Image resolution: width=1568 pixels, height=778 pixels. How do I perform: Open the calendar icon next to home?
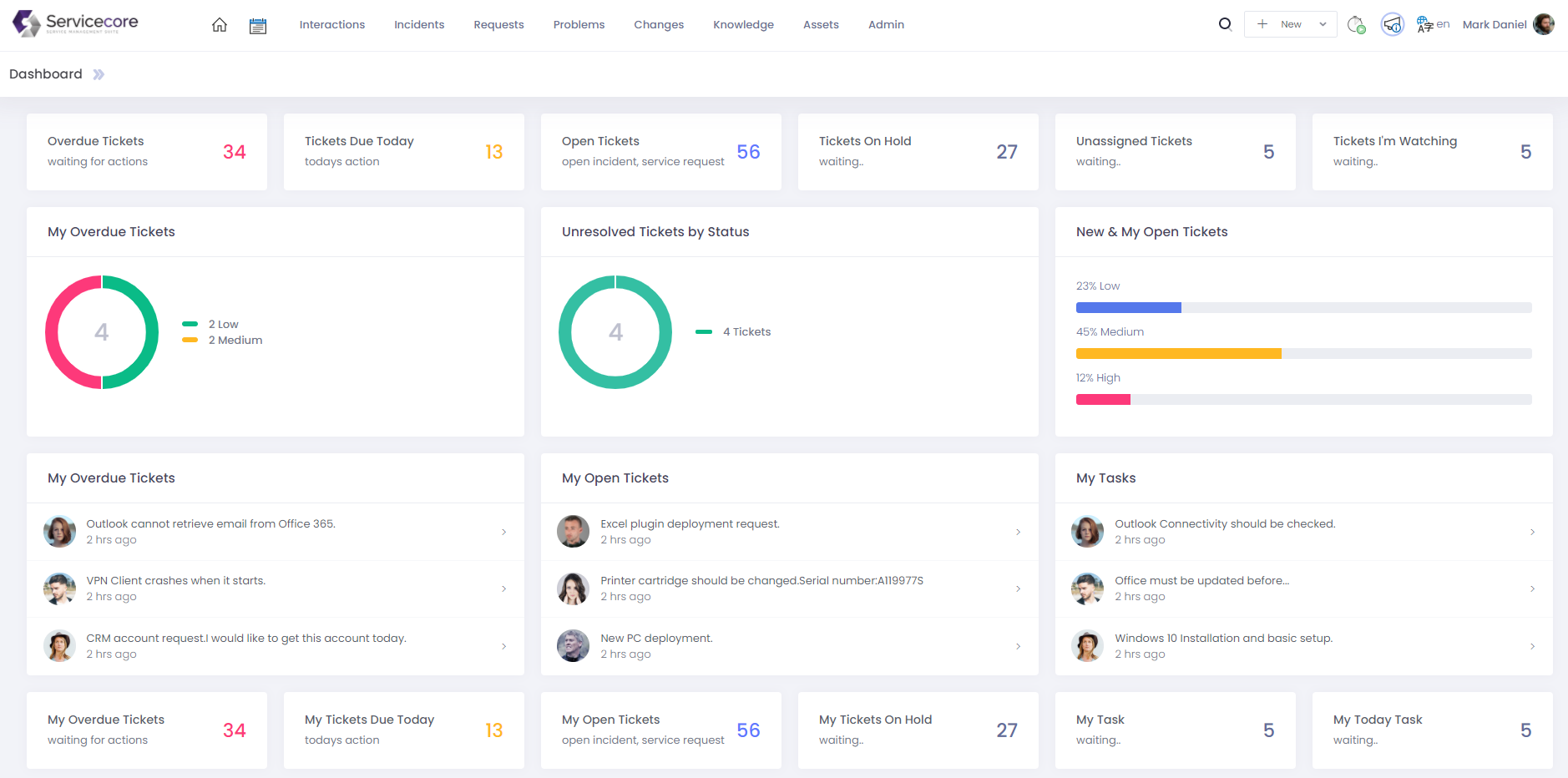[x=258, y=24]
